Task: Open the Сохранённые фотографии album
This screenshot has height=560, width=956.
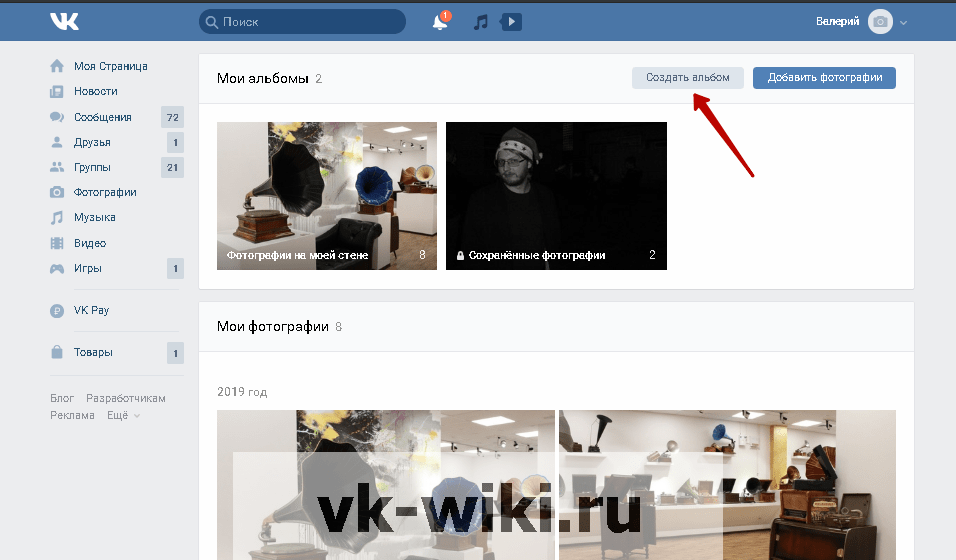Action: 556,196
